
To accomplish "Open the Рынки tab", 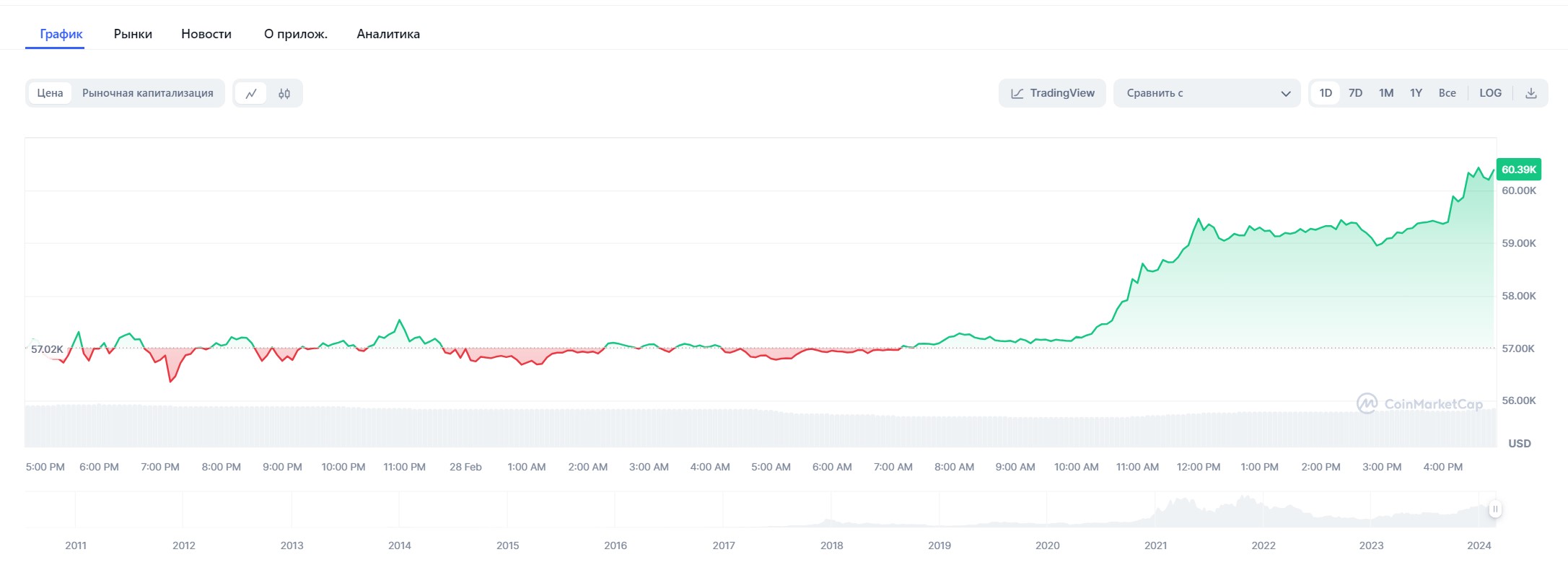I will pyautogui.click(x=133, y=34).
